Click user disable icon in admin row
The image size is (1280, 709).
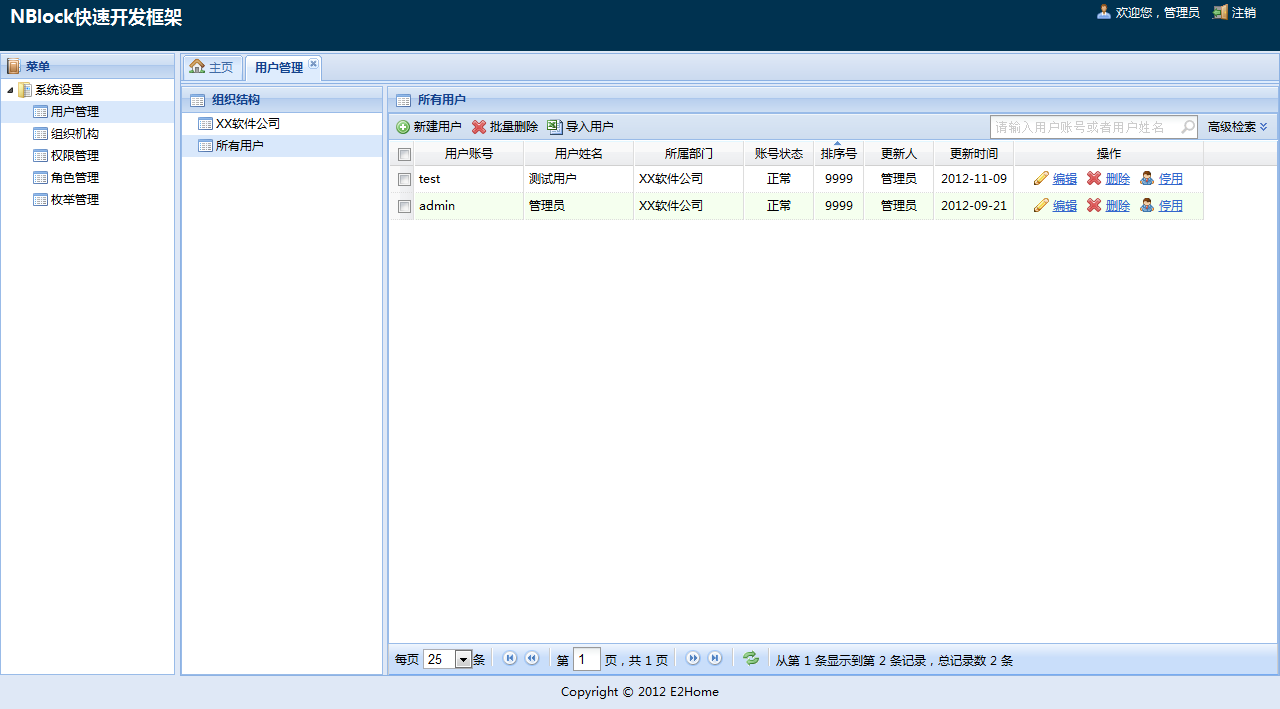[x=1147, y=205]
